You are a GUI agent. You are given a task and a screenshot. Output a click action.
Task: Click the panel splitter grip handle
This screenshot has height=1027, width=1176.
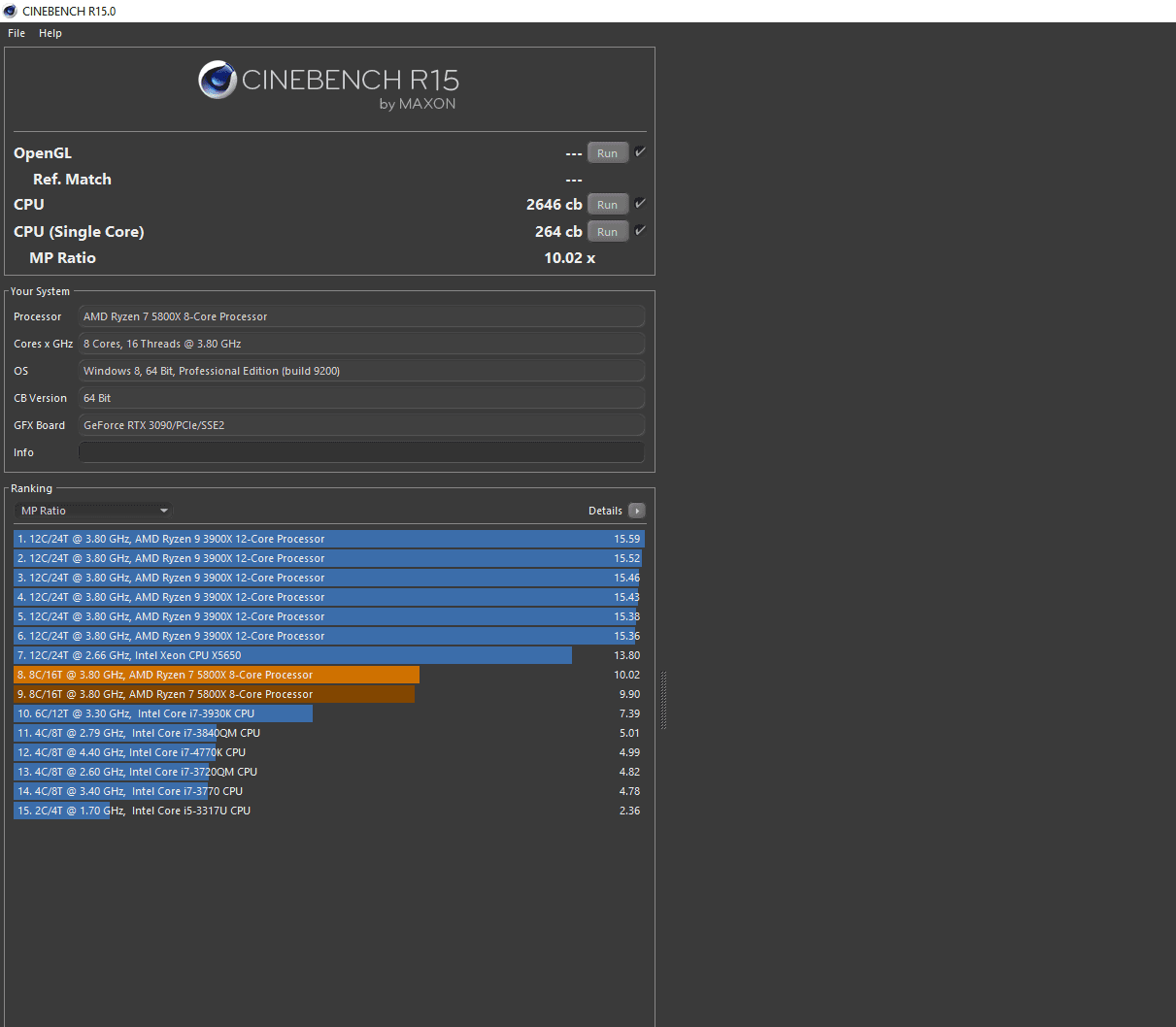coord(663,700)
